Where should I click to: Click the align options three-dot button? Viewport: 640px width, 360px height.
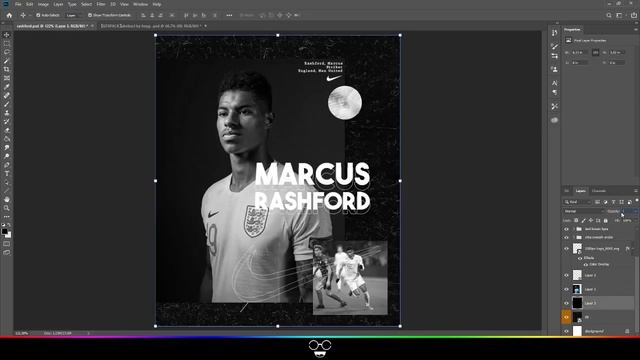tap(229, 15)
